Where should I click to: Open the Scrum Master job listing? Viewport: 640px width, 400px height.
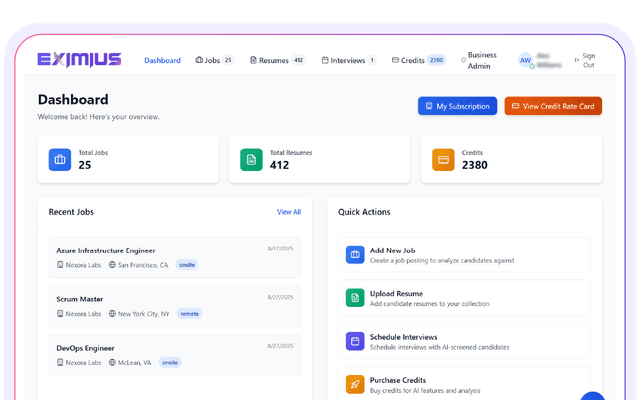(x=78, y=298)
